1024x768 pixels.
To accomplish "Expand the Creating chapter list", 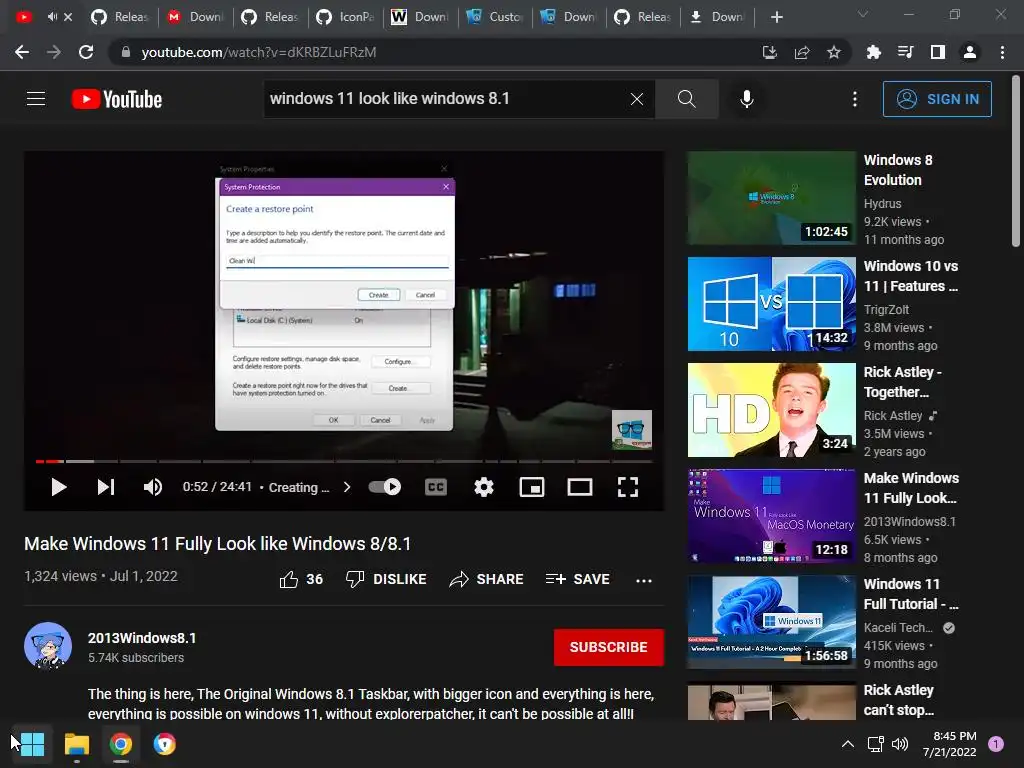I will [x=309, y=487].
